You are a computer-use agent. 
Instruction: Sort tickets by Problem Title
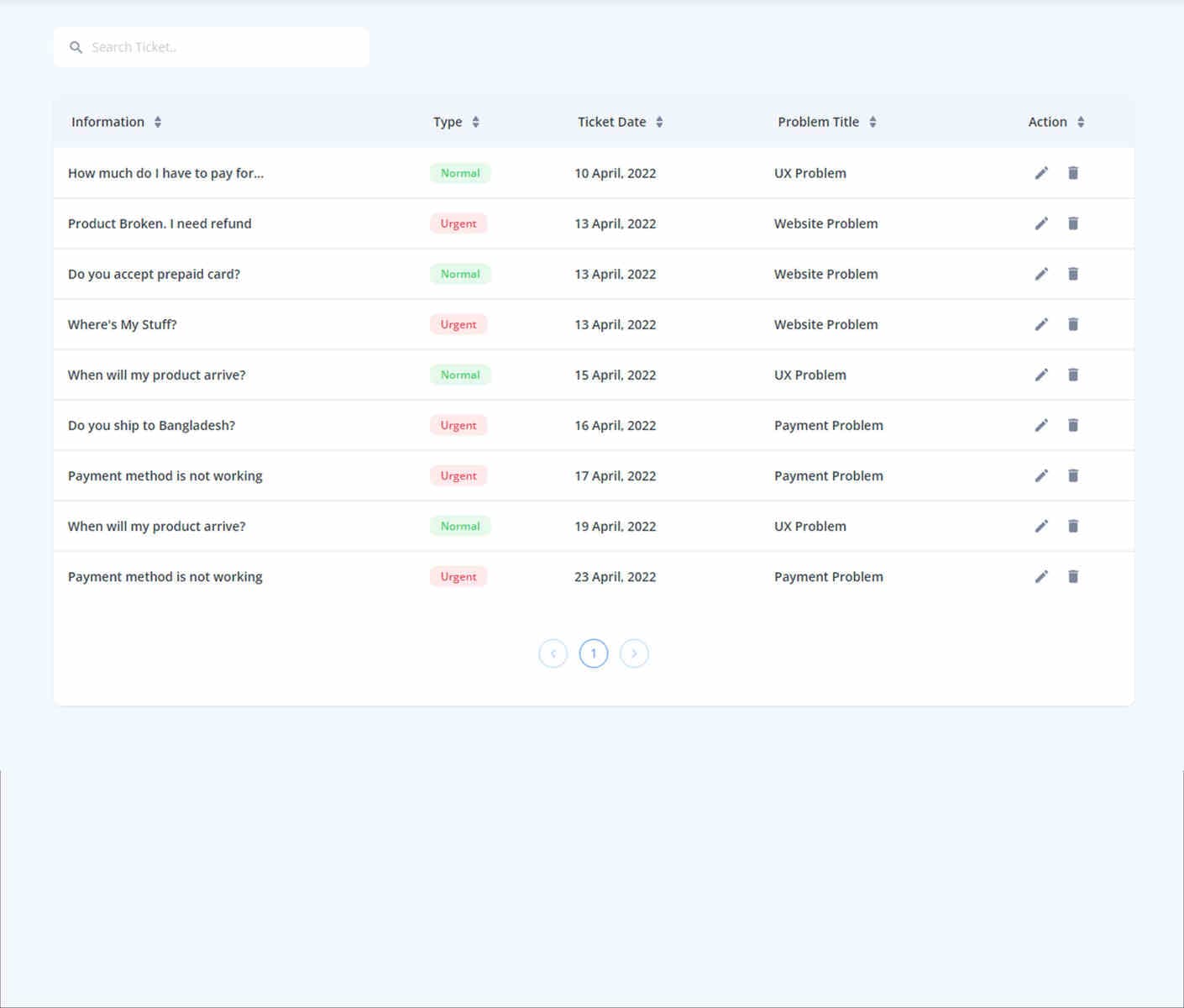[872, 121]
